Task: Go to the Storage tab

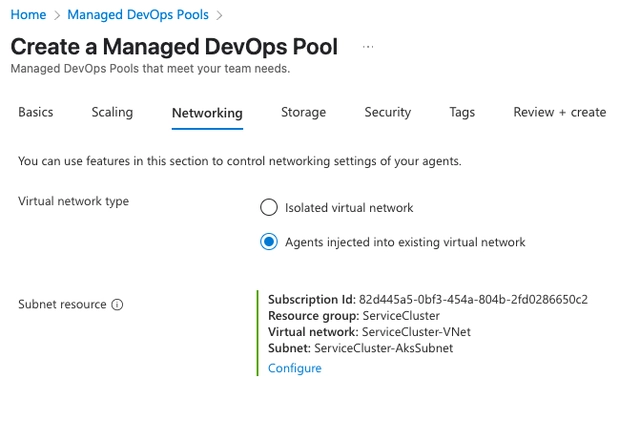Action: coord(303,112)
